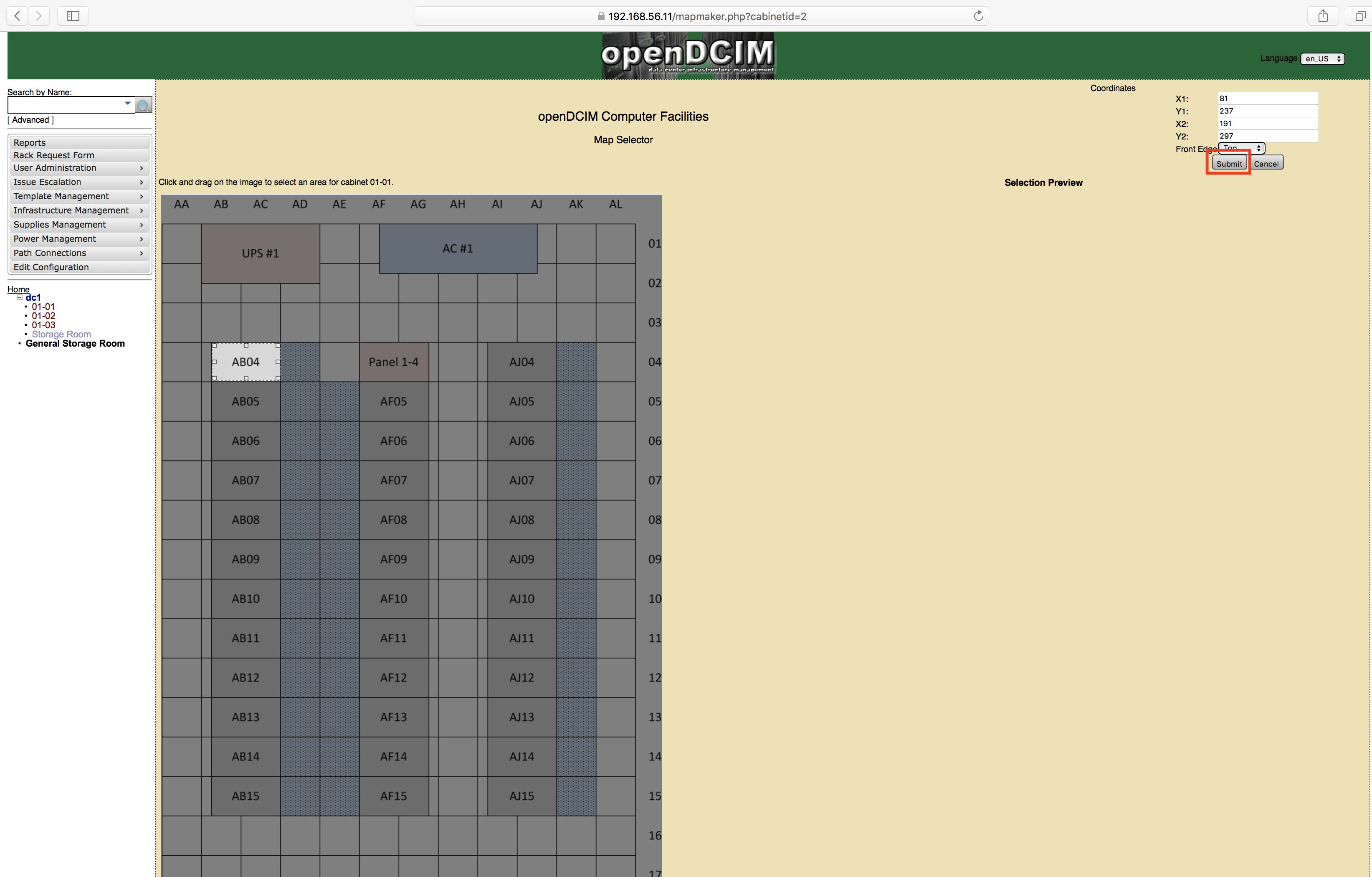Open General Storage Room link

tap(75, 344)
